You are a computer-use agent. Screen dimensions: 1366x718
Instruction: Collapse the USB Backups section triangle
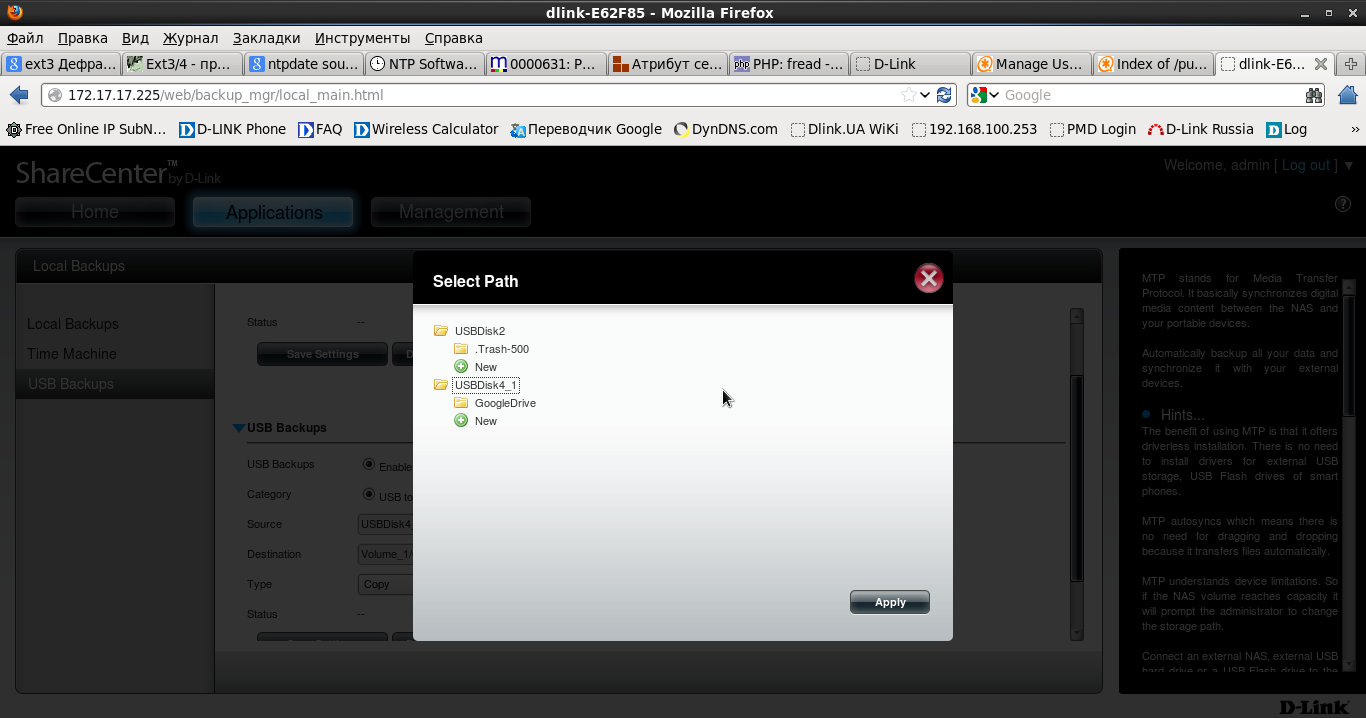click(239, 428)
